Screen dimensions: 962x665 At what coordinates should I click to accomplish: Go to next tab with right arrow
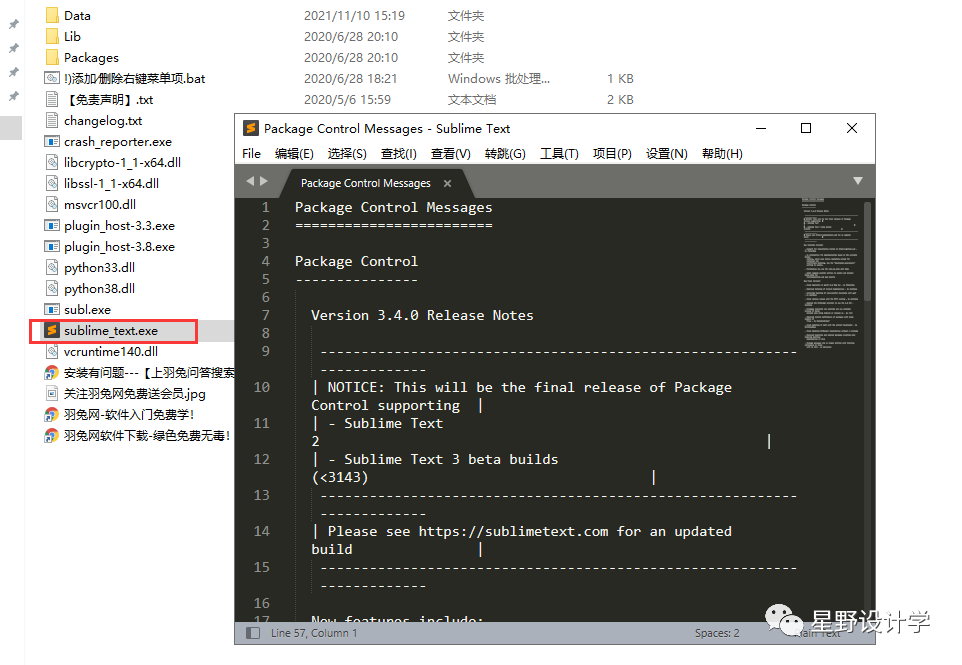[264, 181]
